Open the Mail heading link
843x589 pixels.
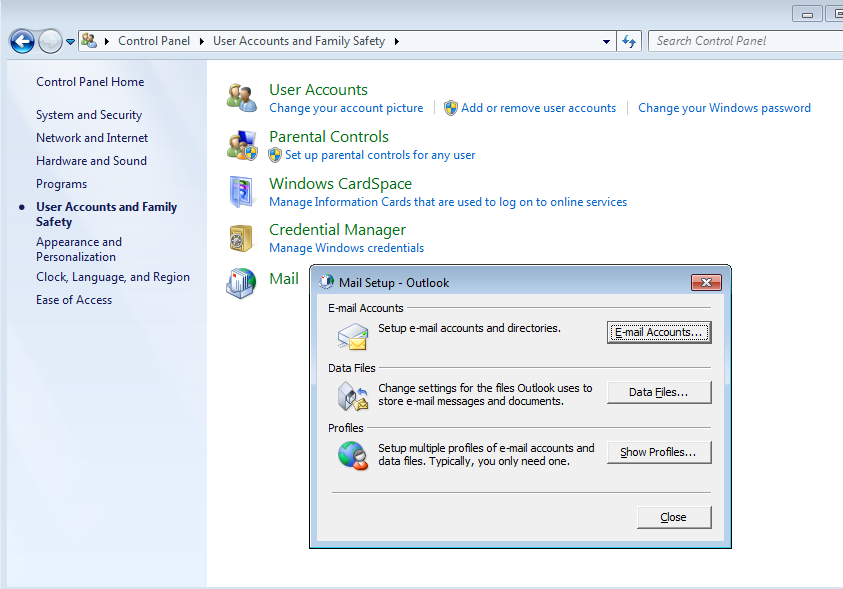click(x=284, y=278)
